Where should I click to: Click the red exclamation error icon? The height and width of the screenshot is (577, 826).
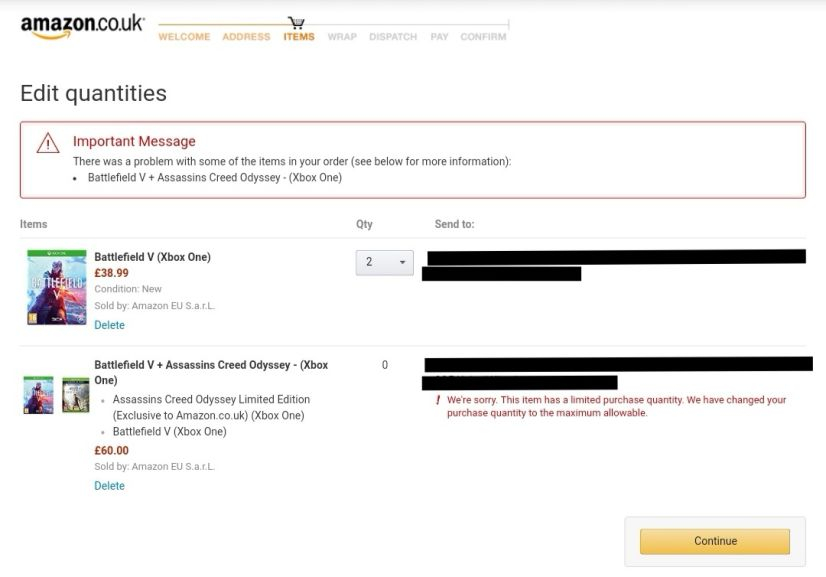pyautogui.click(x=438, y=400)
